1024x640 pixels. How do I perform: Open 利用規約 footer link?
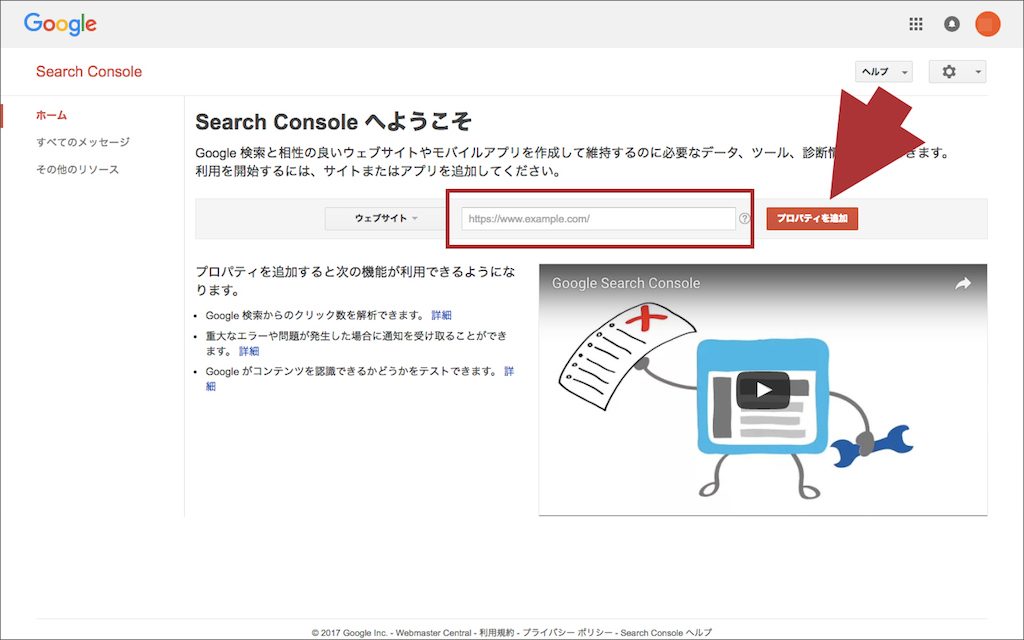coord(497,632)
